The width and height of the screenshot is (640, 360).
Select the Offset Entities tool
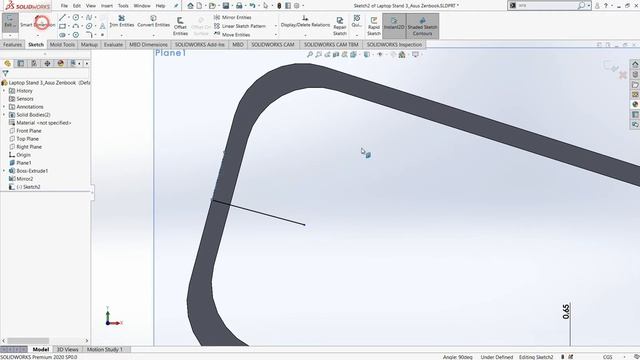[180, 26]
